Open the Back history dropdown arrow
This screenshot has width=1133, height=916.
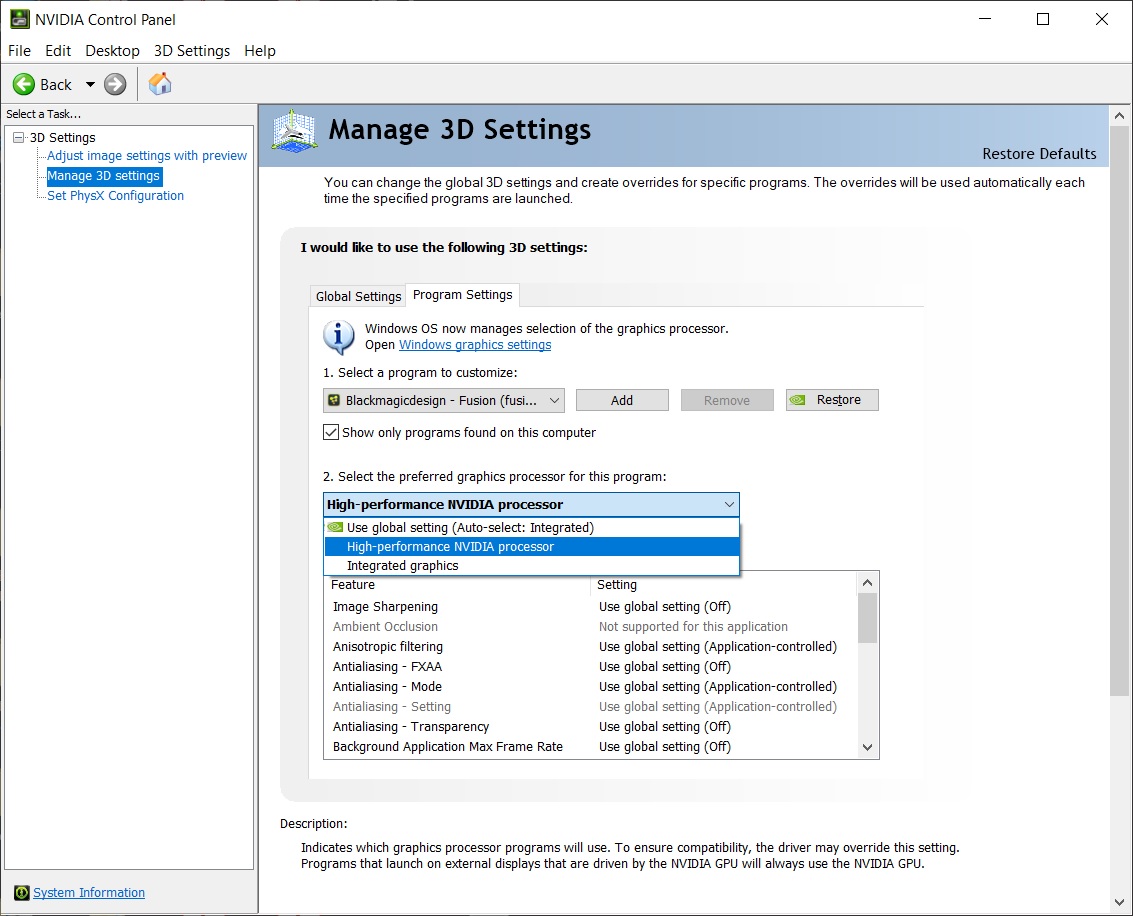pos(90,85)
